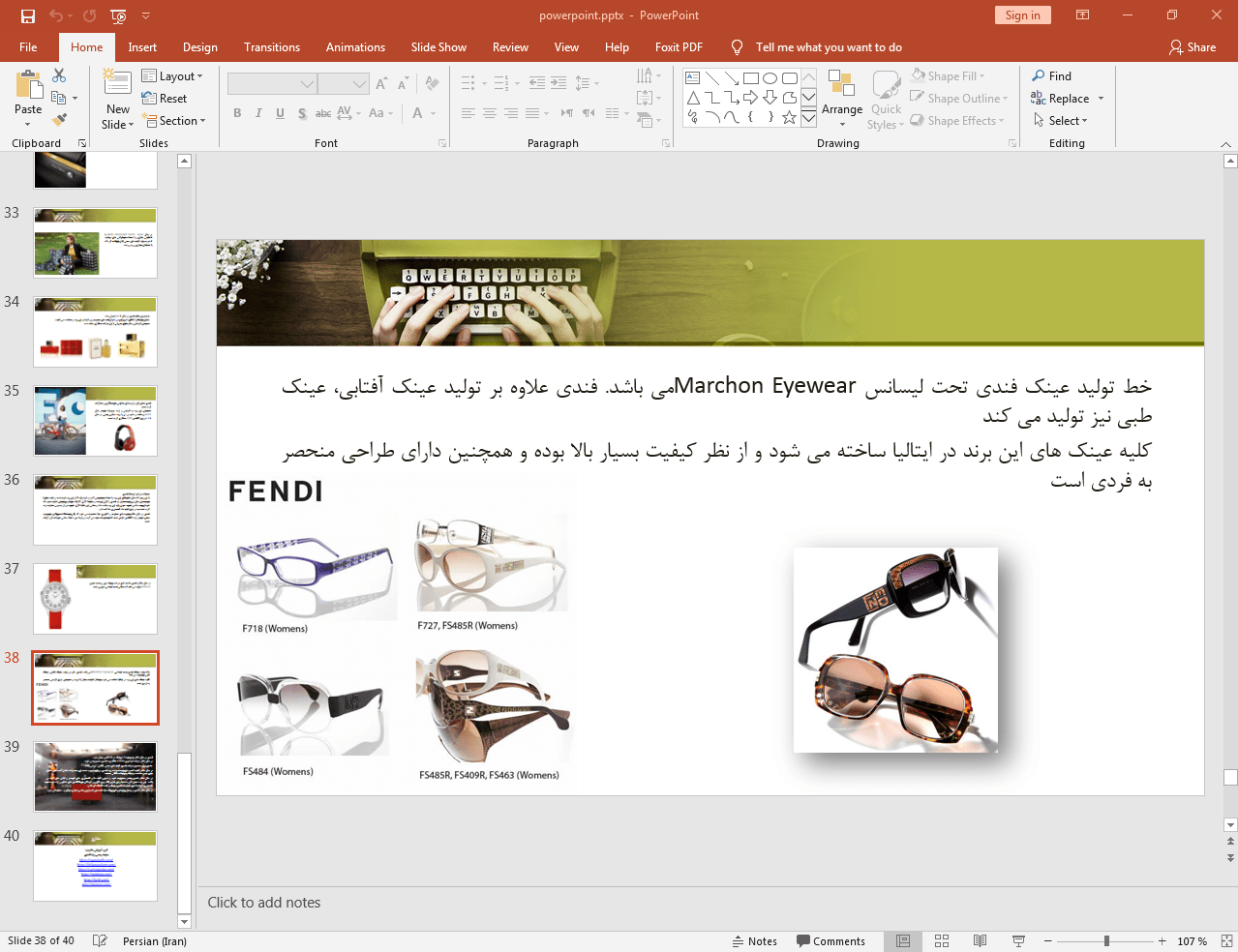Image resolution: width=1238 pixels, height=952 pixels.
Task: Select the rectangle shape in the shapes gallery
Action: [x=750, y=78]
